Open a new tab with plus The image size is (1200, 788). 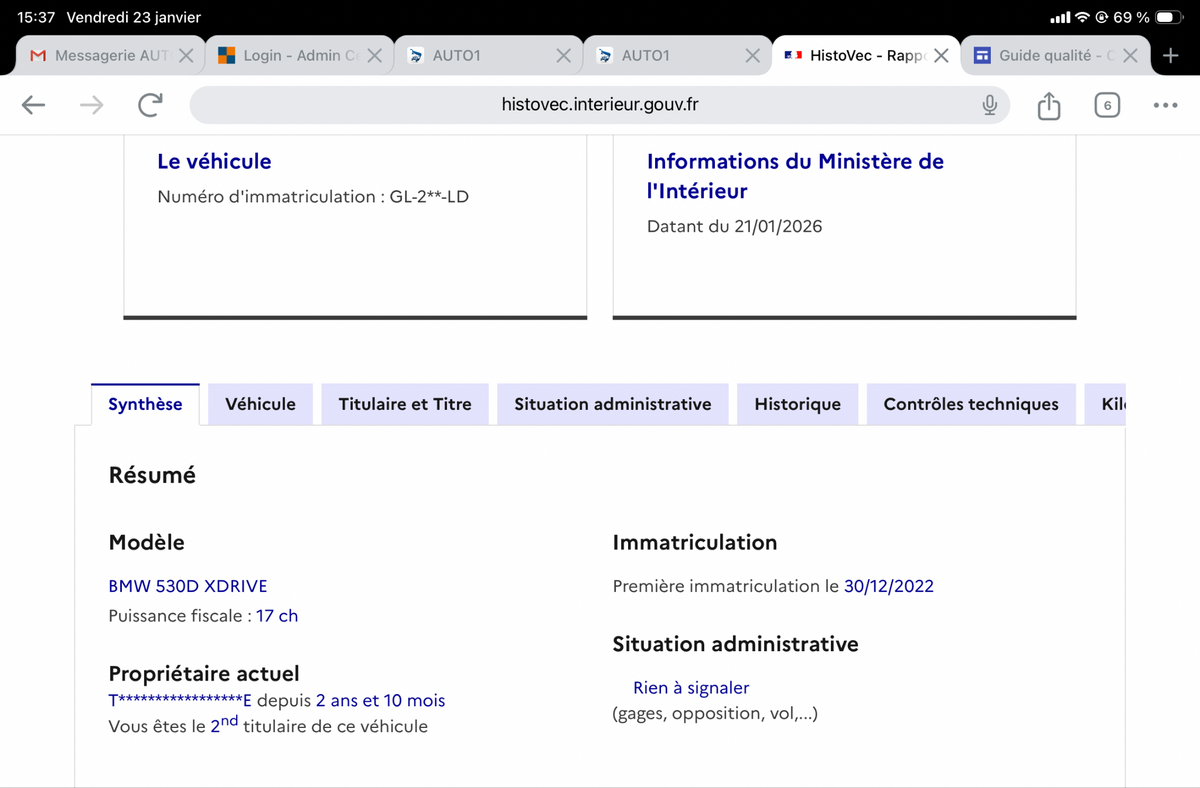(1171, 56)
